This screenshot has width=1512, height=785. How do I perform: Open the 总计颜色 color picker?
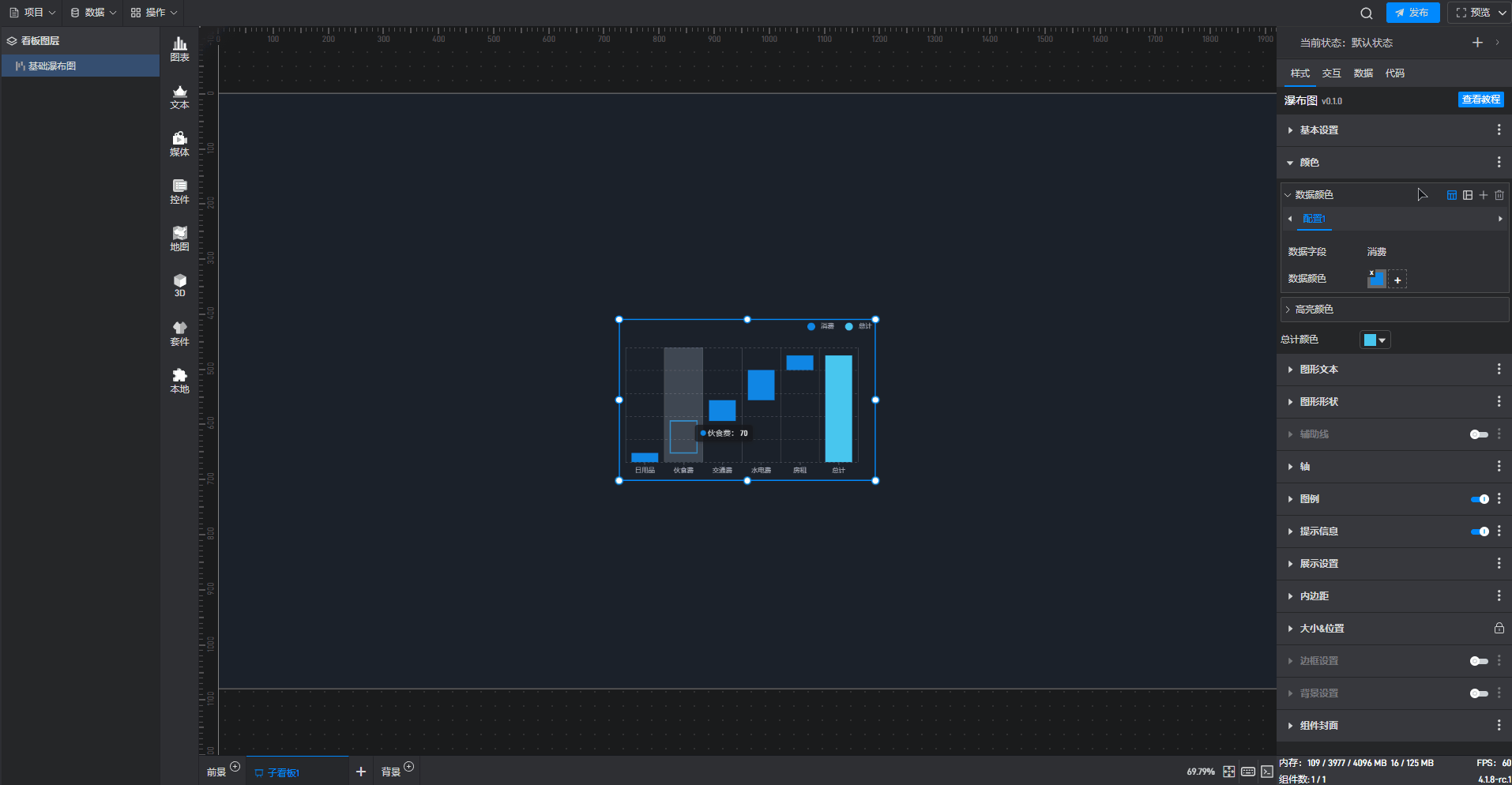(1375, 340)
